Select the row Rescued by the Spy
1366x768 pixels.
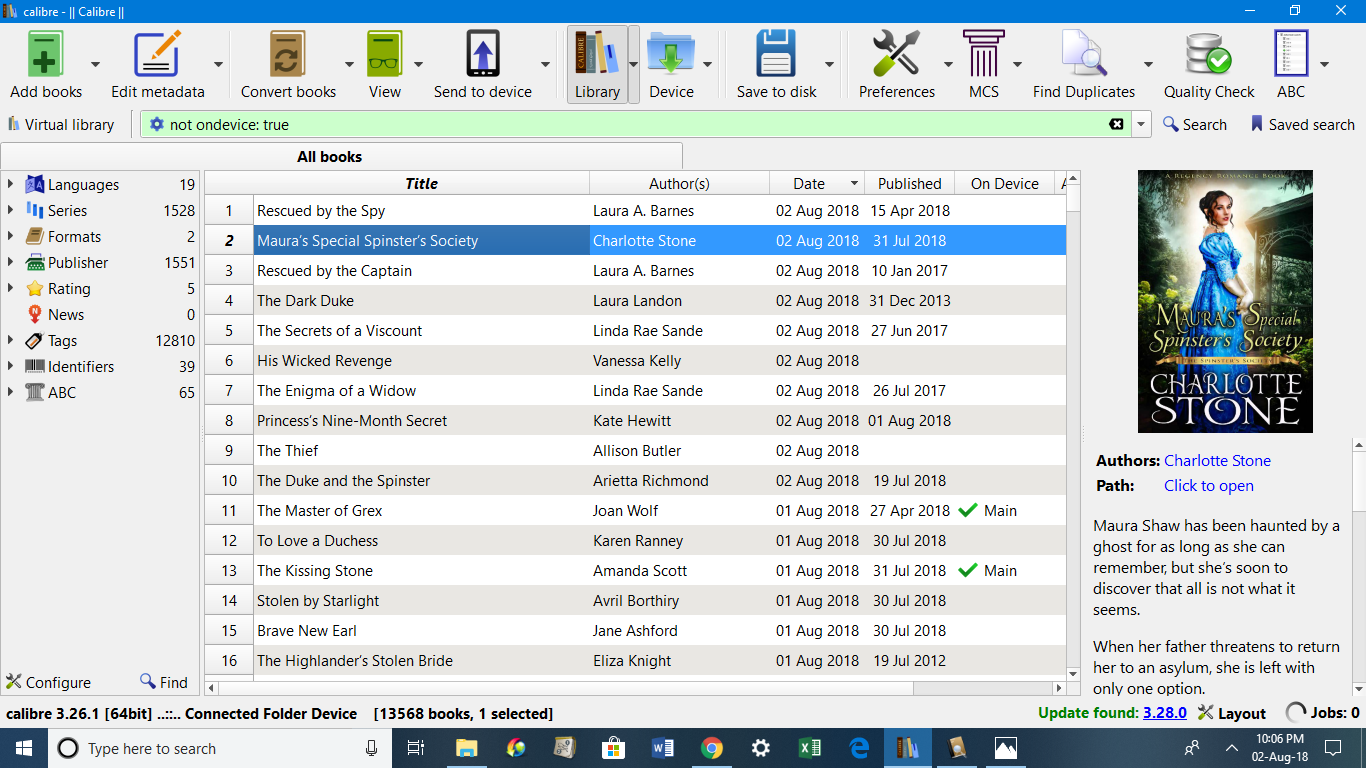click(635, 211)
